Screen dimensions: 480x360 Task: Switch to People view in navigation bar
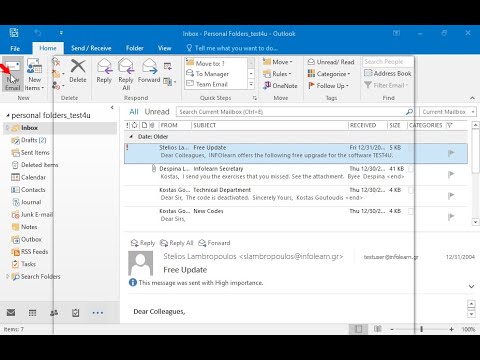coord(54,313)
